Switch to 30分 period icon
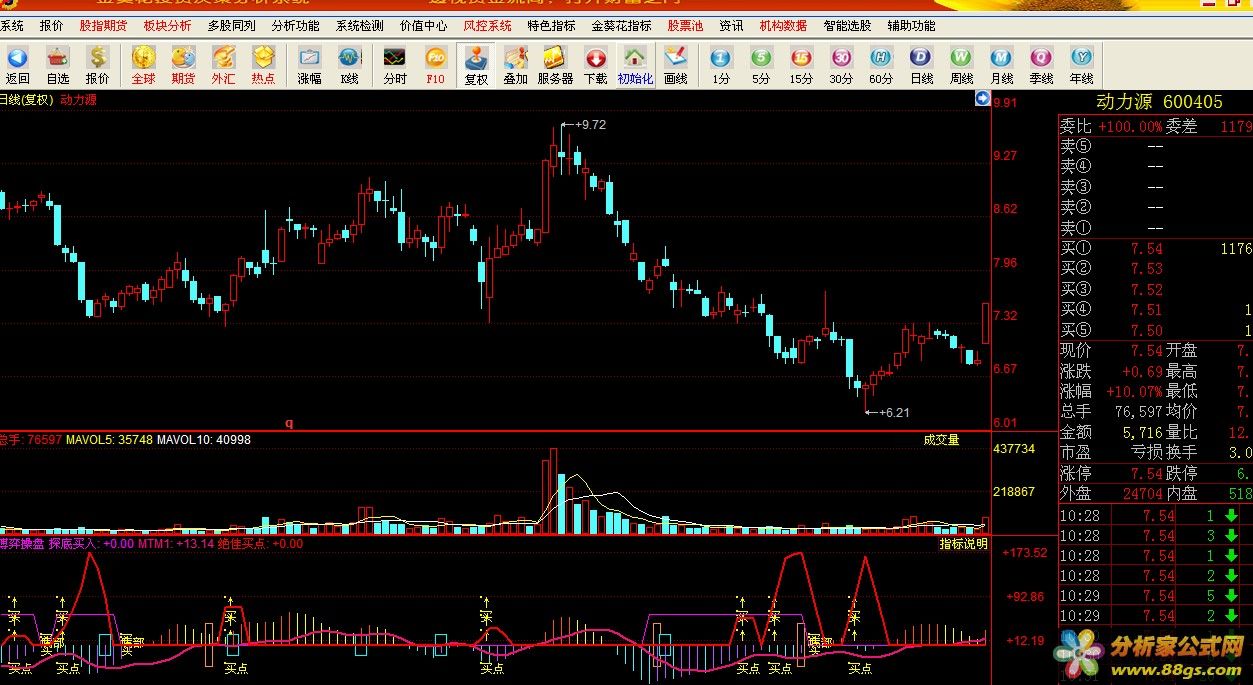The width and height of the screenshot is (1253, 685). click(x=841, y=65)
